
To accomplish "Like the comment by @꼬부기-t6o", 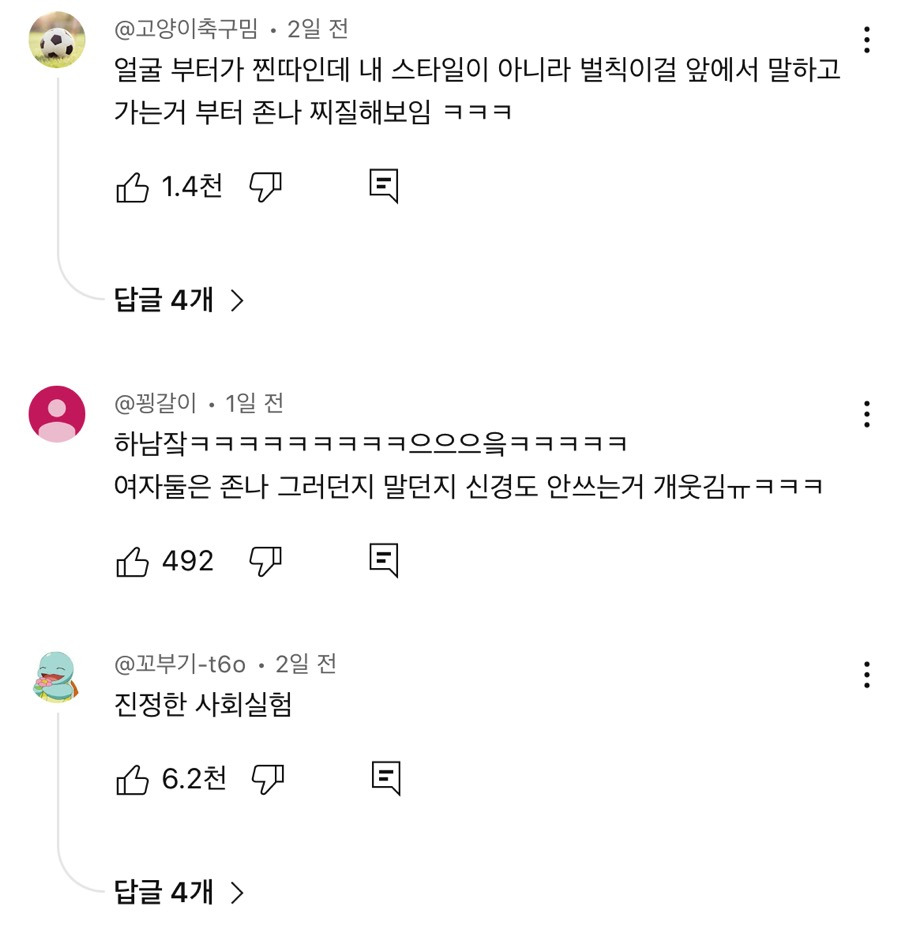I will click(x=133, y=778).
